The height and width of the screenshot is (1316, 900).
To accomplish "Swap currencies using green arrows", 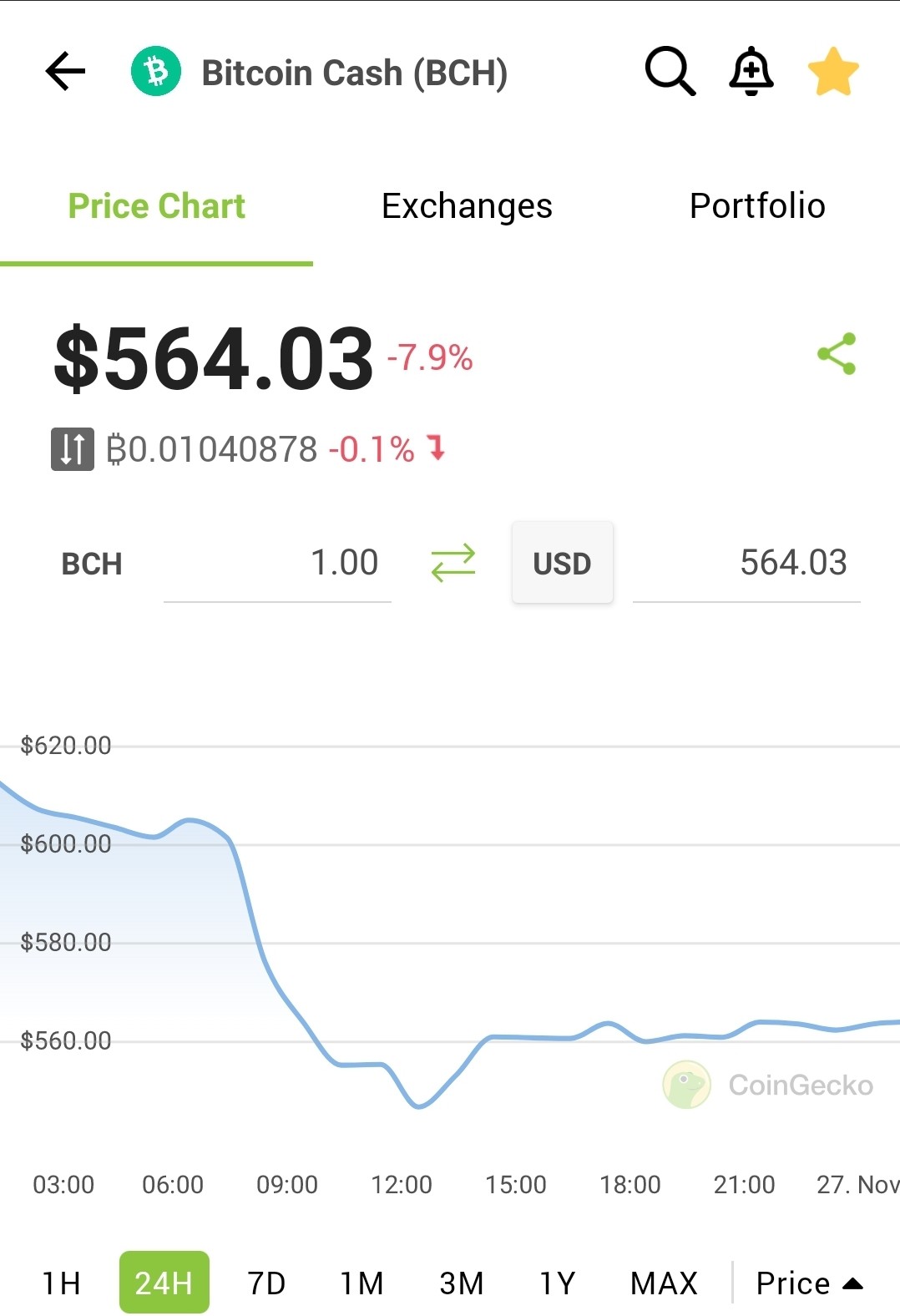I will click(x=453, y=563).
